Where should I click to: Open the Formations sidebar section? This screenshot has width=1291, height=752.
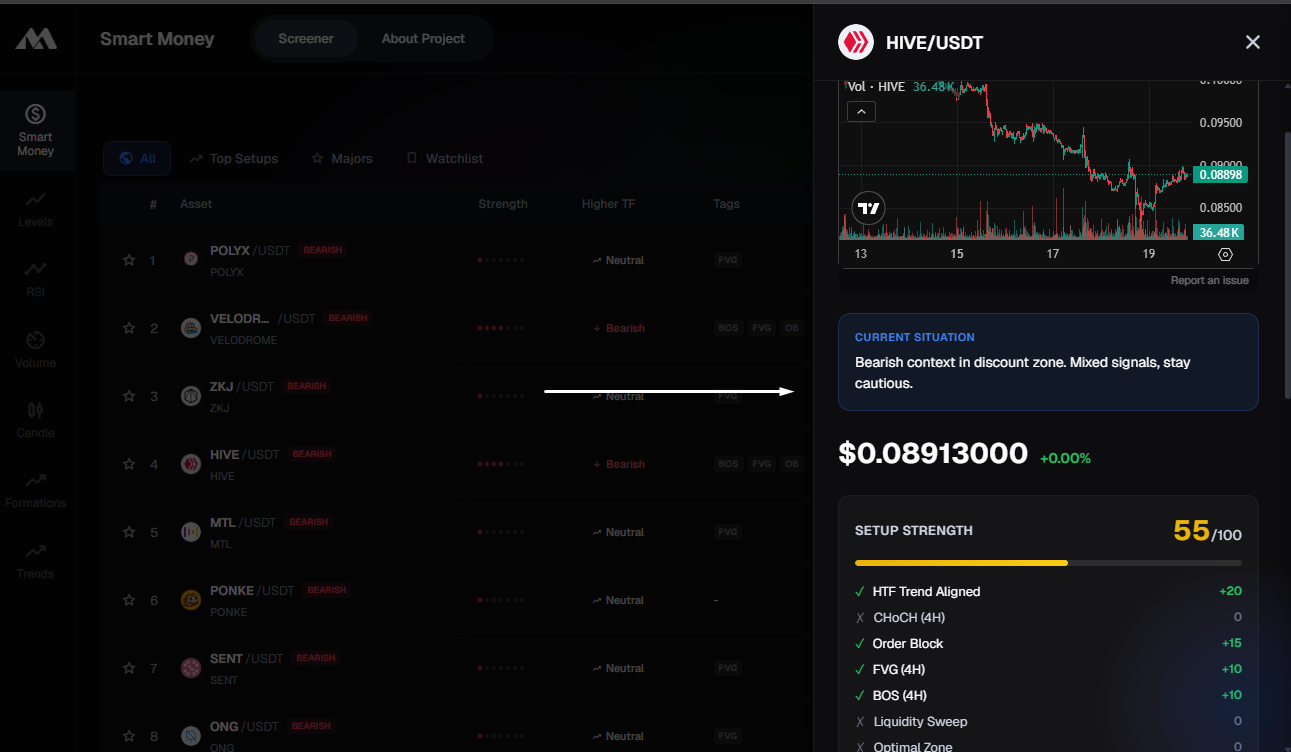pos(35,490)
